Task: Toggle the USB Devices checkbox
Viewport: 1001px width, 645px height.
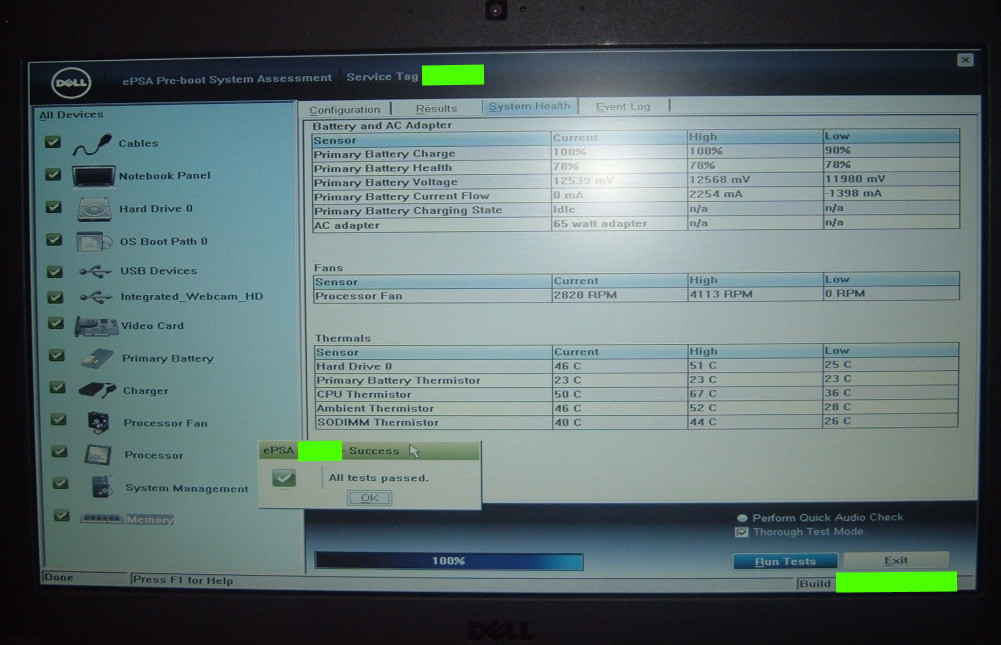Action: (56, 271)
